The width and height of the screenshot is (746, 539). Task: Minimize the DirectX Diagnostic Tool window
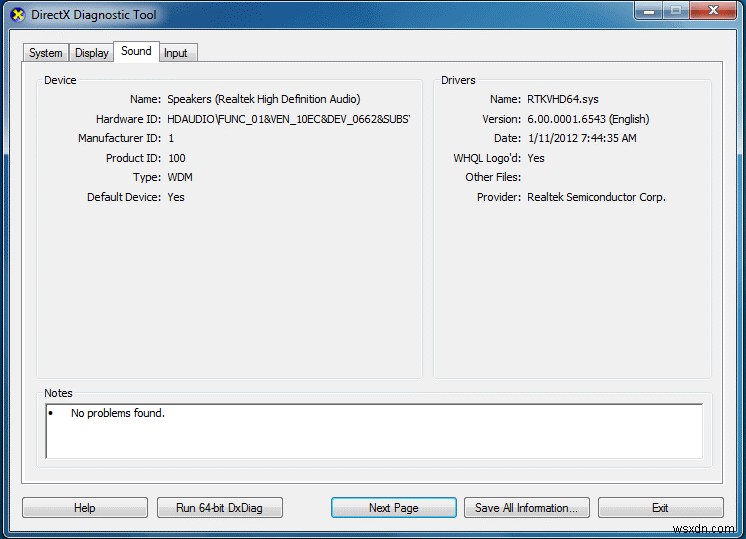click(x=649, y=10)
